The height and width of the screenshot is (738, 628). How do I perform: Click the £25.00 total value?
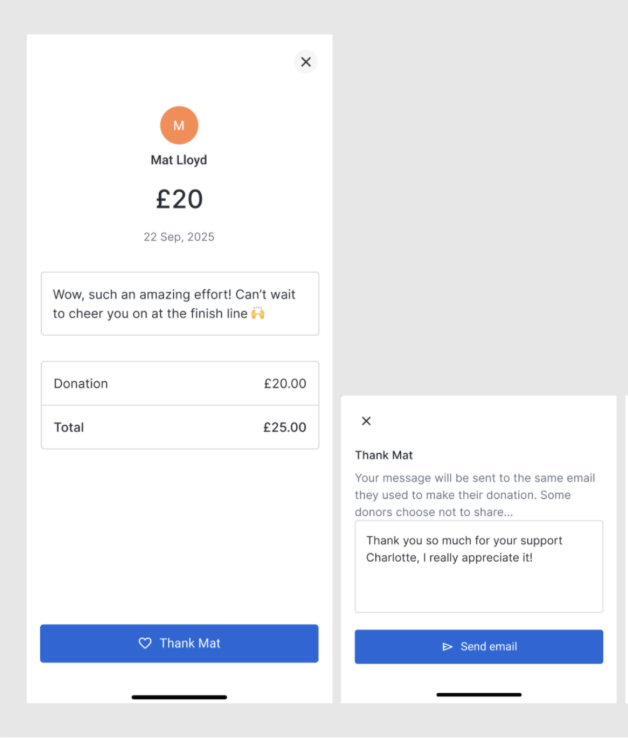click(285, 427)
